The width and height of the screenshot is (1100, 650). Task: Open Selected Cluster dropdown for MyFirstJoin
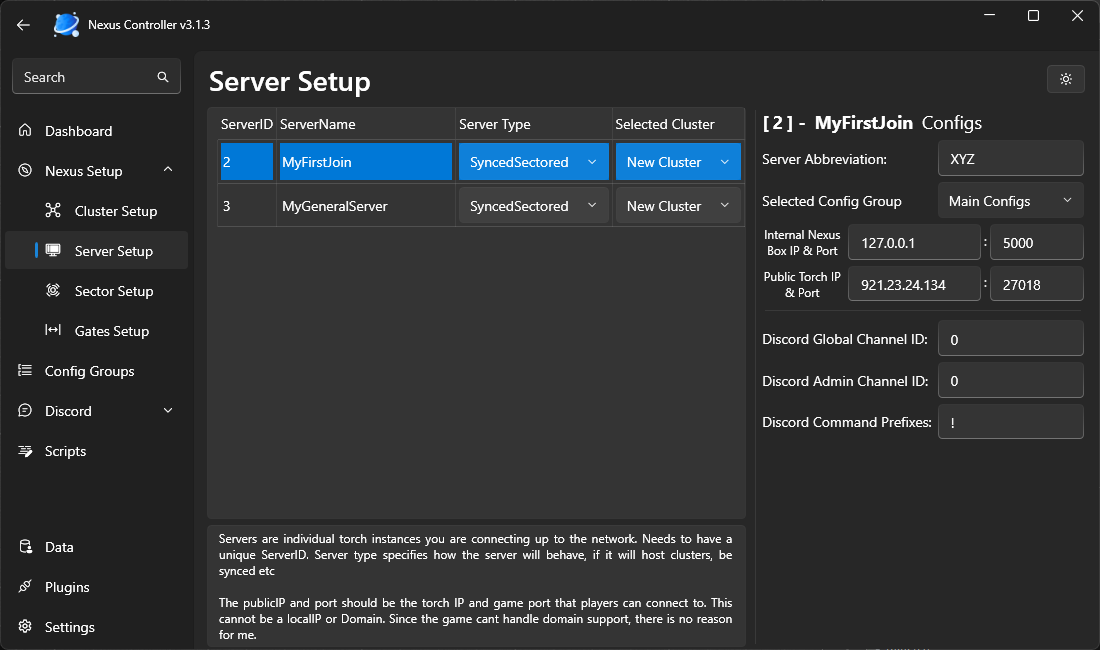(x=678, y=162)
